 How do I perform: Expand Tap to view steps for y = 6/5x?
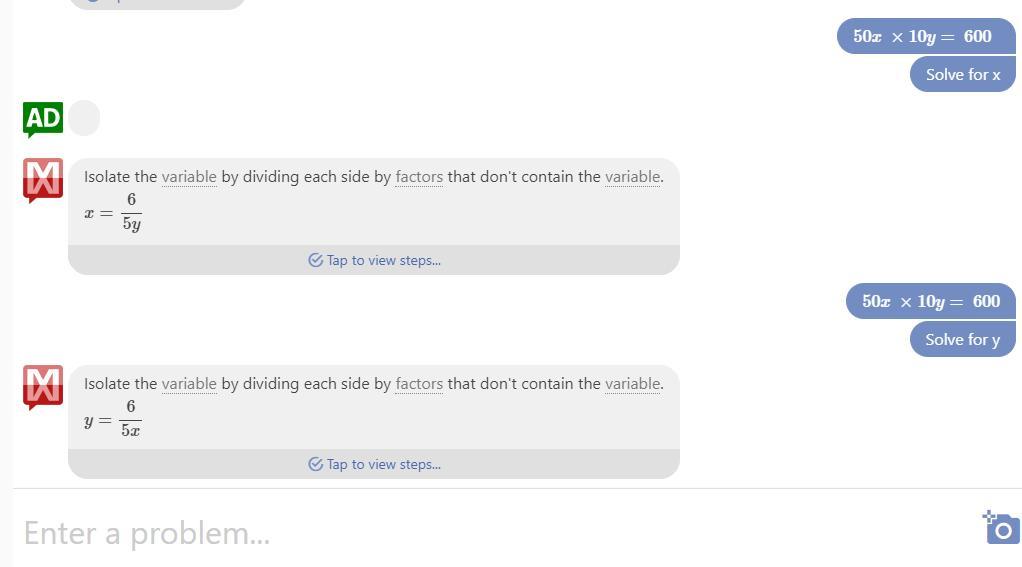coord(374,464)
